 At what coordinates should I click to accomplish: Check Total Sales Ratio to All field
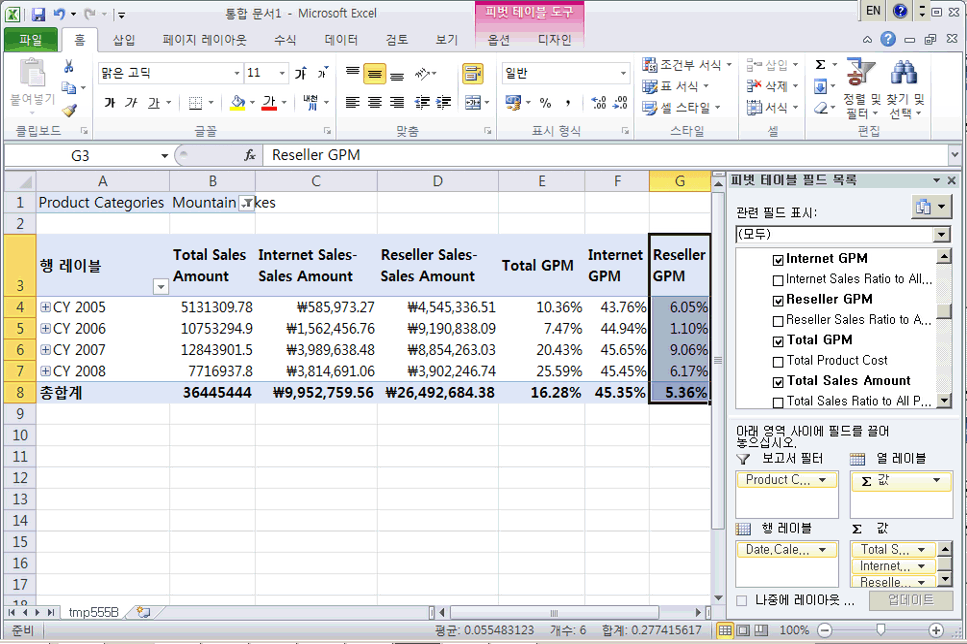click(x=778, y=402)
